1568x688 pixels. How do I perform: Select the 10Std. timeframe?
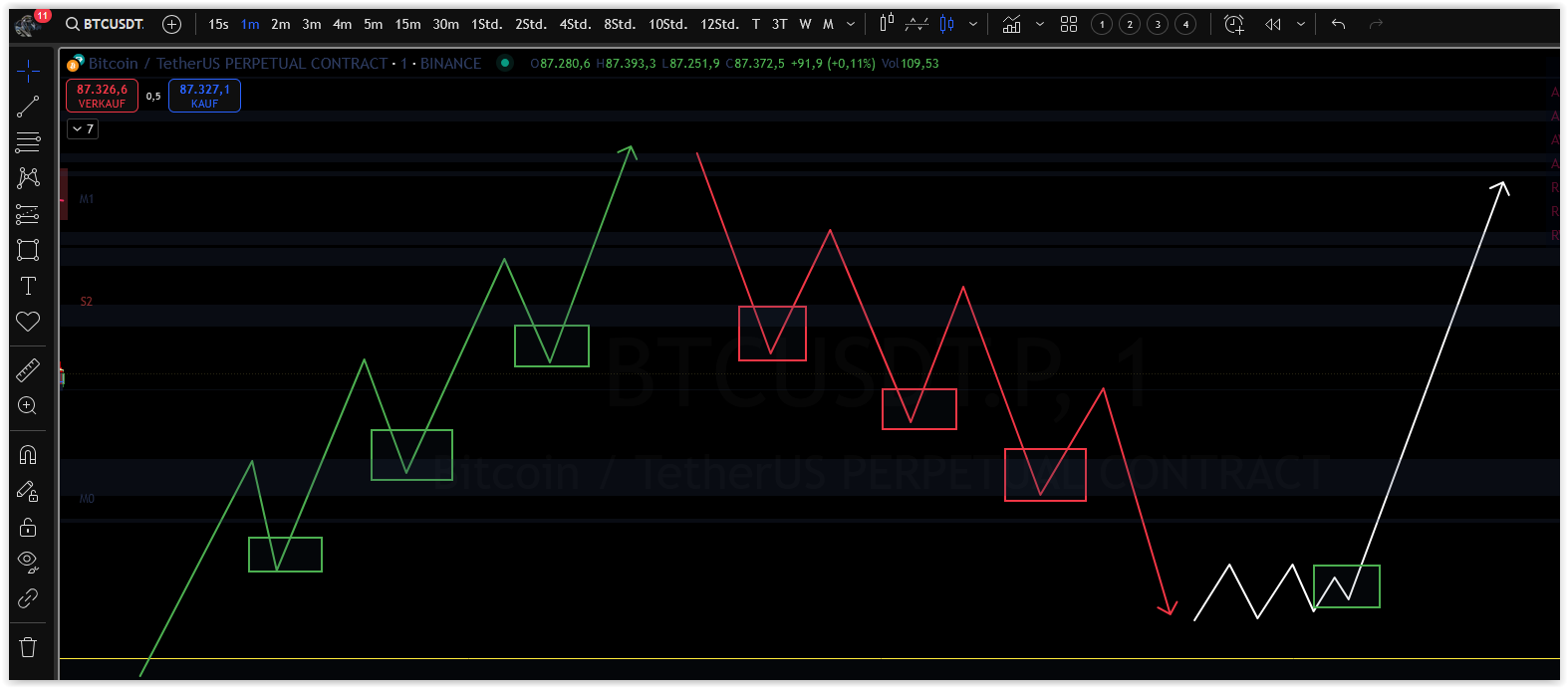click(x=667, y=24)
